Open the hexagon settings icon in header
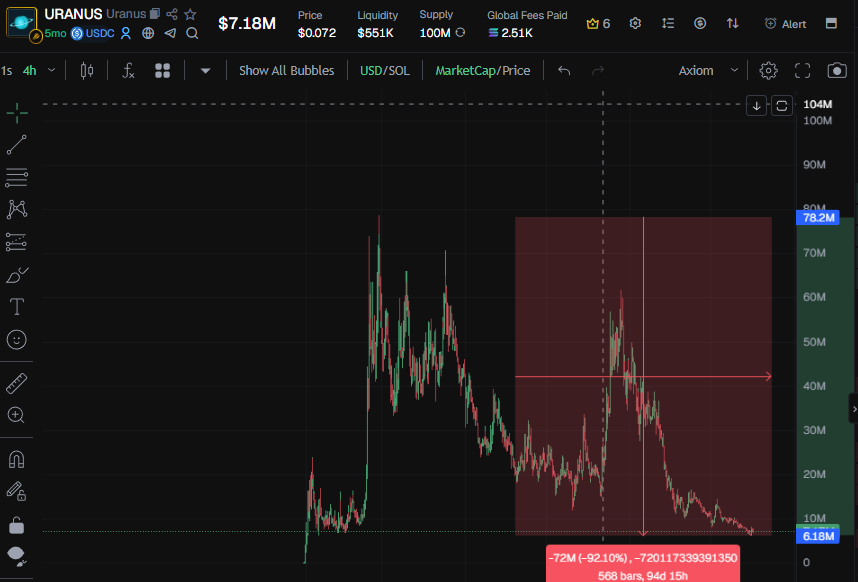The height and width of the screenshot is (582, 858). pyautogui.click(x=635, y=24)
